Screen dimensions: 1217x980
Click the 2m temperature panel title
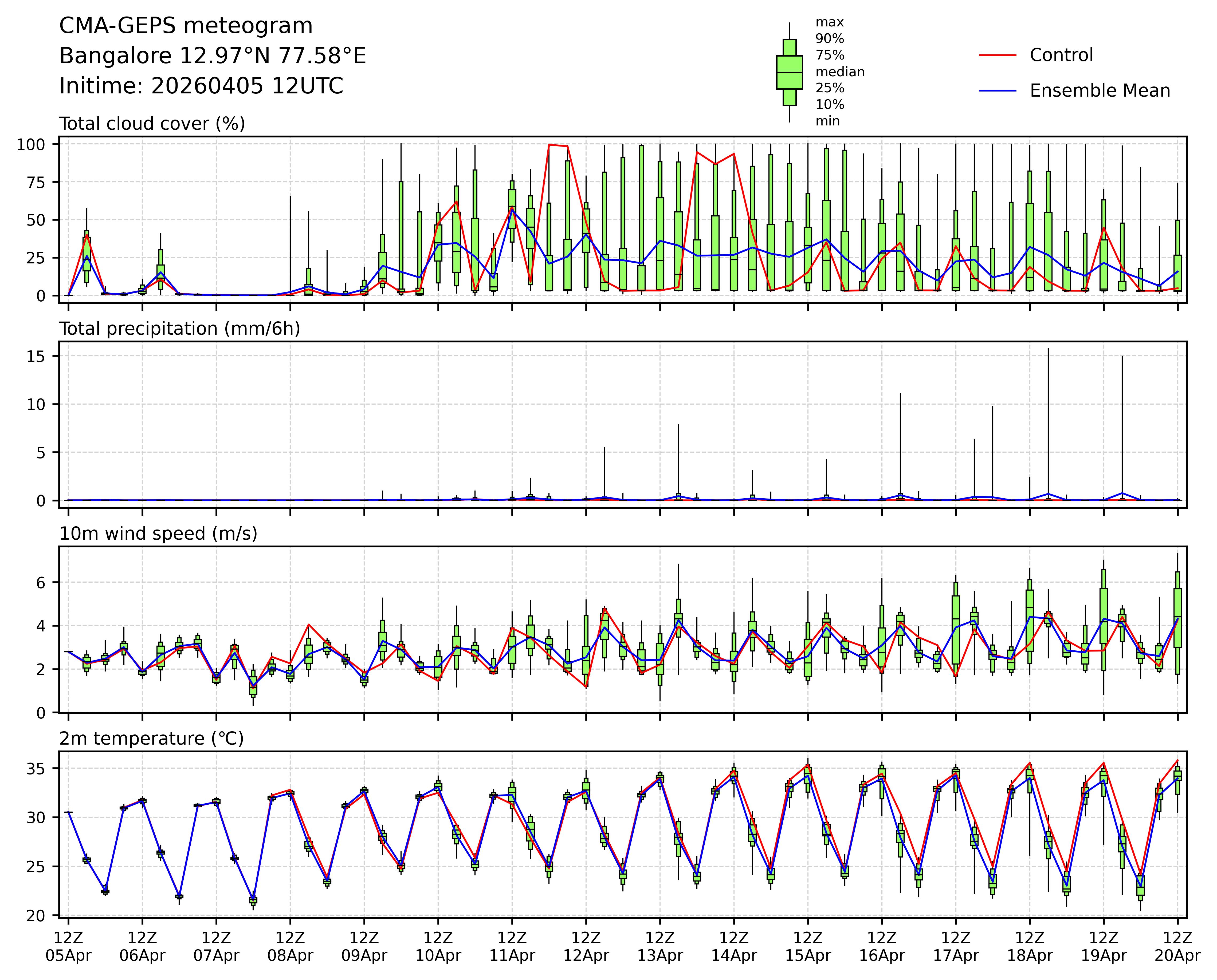(151, 738)
